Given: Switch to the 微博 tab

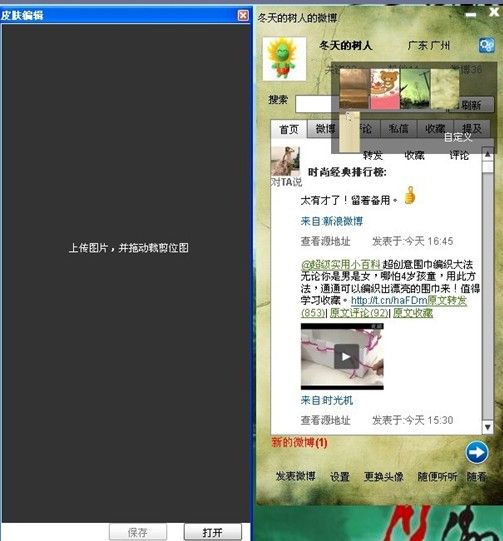Looking at the screenshot, I should [x=325, y=129].
